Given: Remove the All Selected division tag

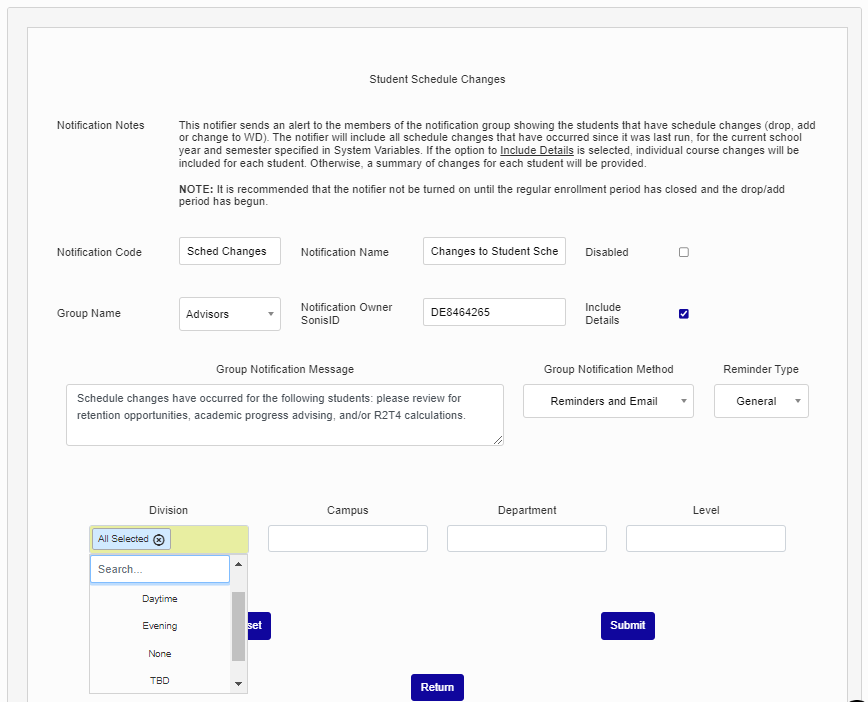Looking at the screenshot, I should 159,539.
